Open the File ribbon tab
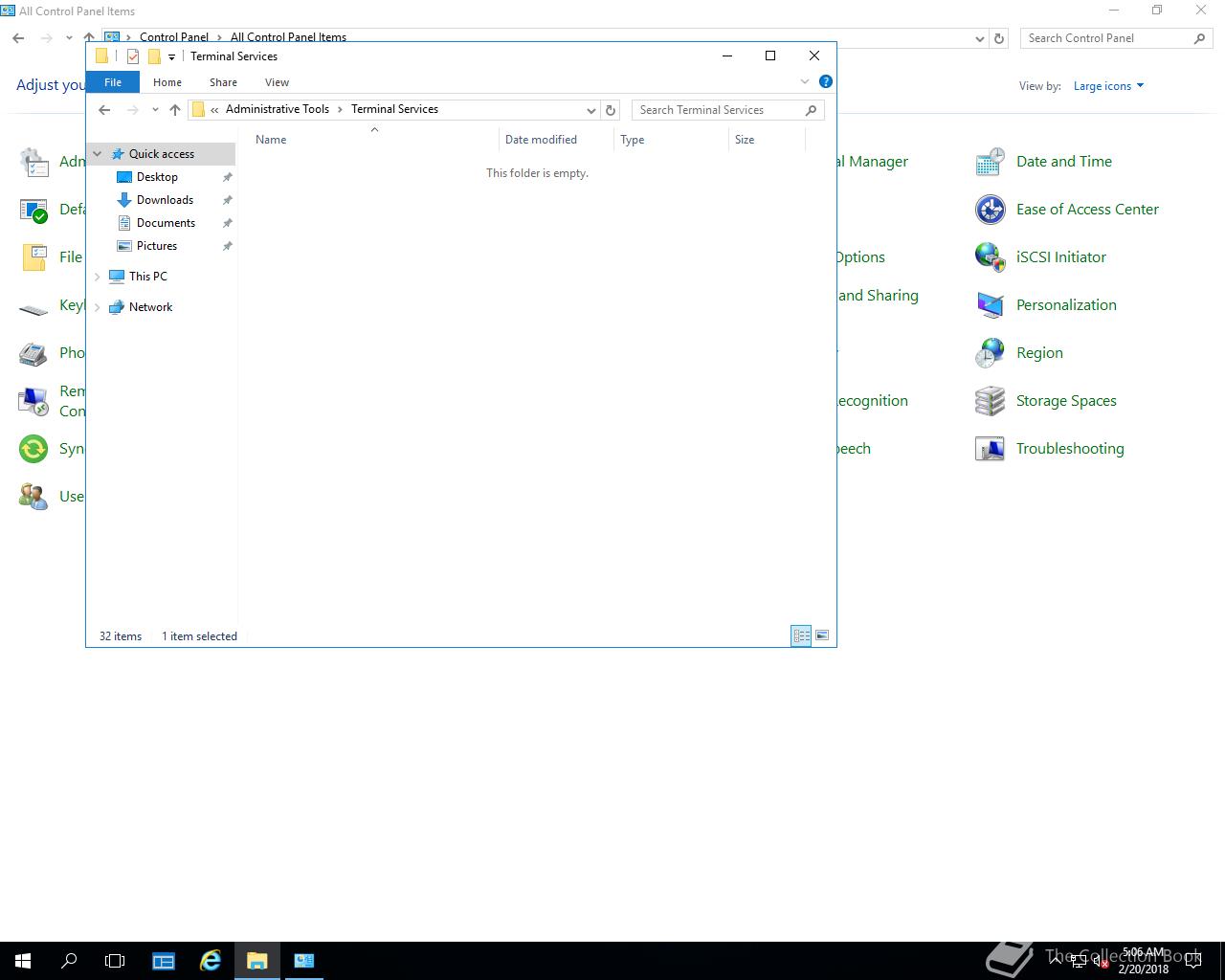1225x980 pixels. (113, 82)
